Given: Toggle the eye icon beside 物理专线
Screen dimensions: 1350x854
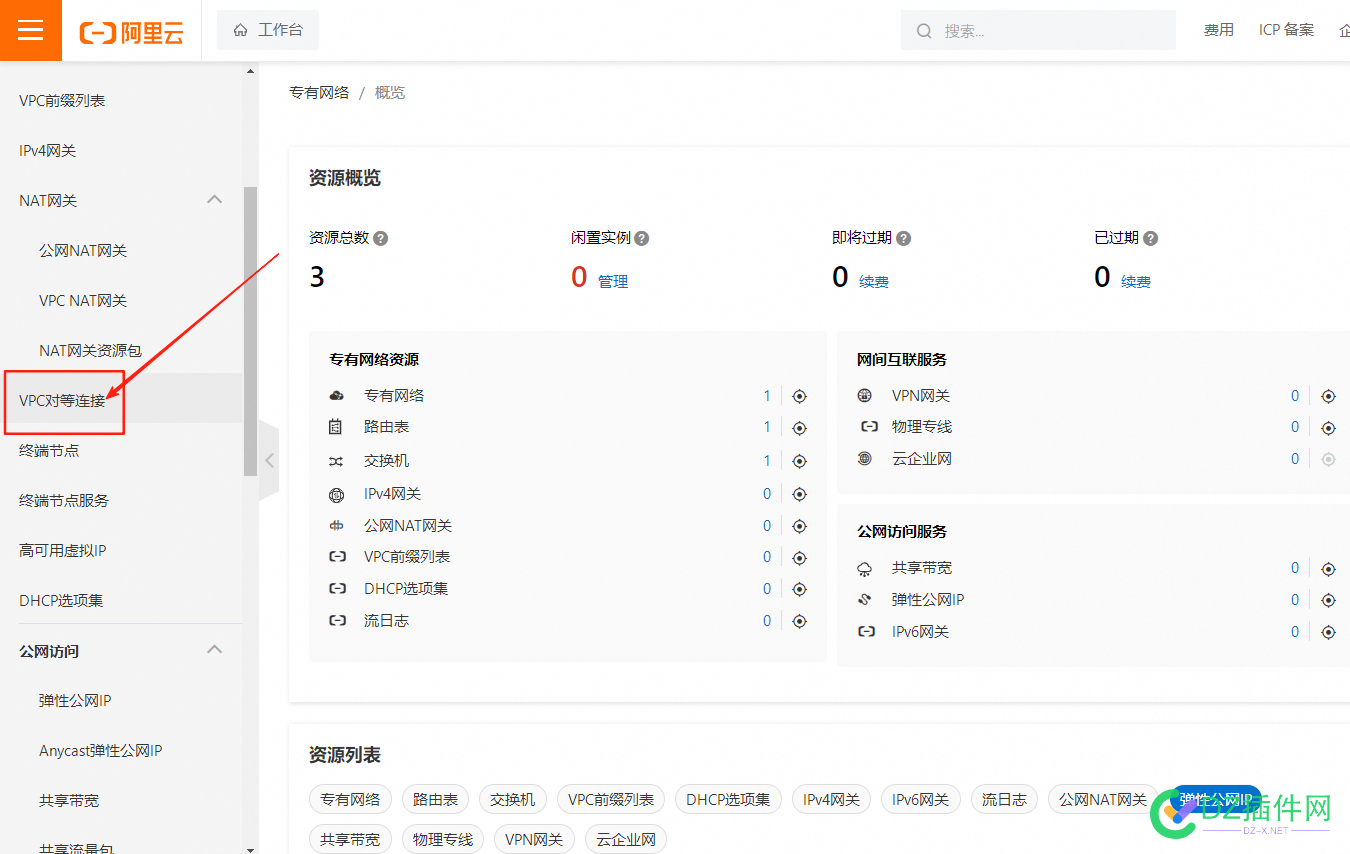Looking at the screenshot, I should point(1328,427).
